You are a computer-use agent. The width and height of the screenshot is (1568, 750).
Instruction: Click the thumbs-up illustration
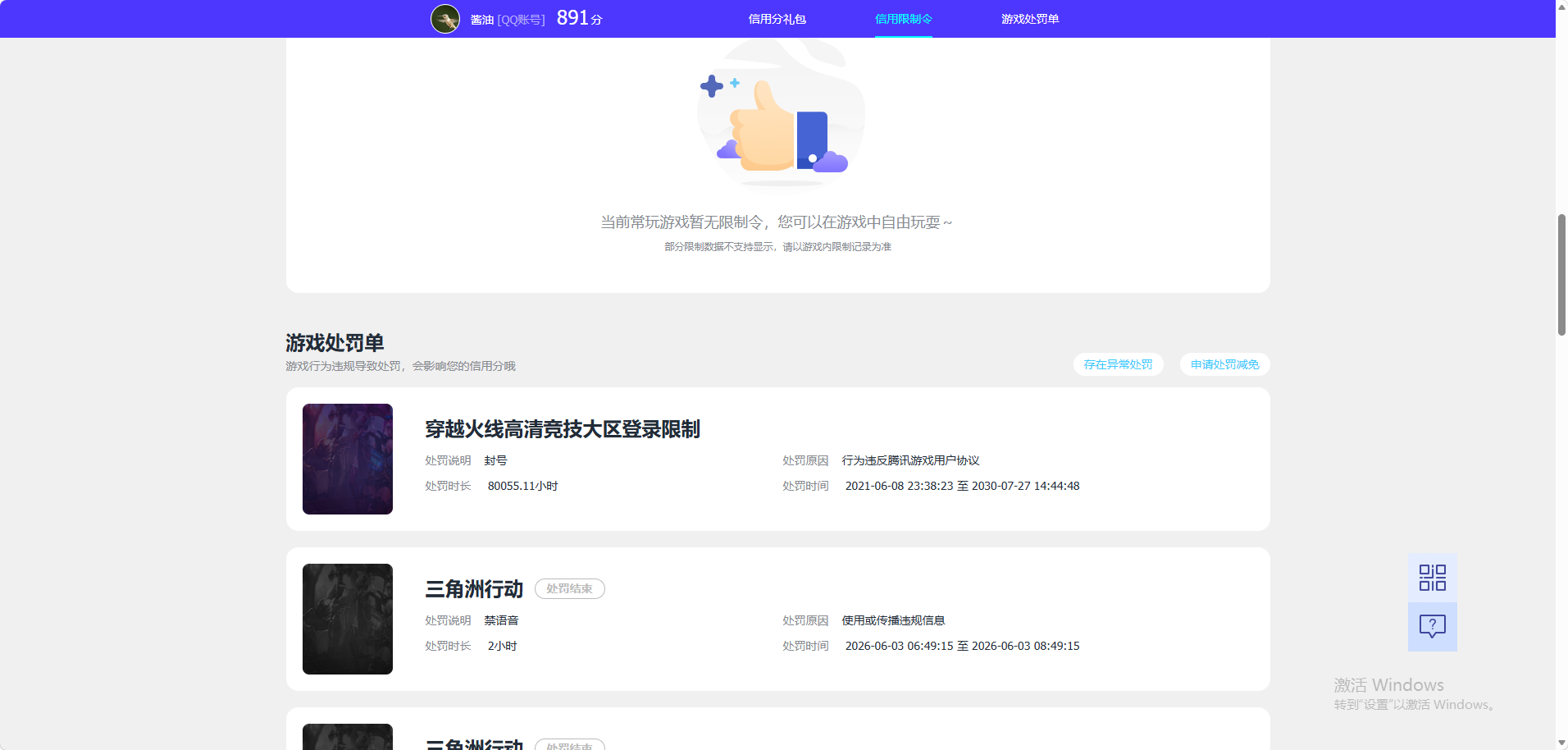pyautogui.click(x=780, y=115)
